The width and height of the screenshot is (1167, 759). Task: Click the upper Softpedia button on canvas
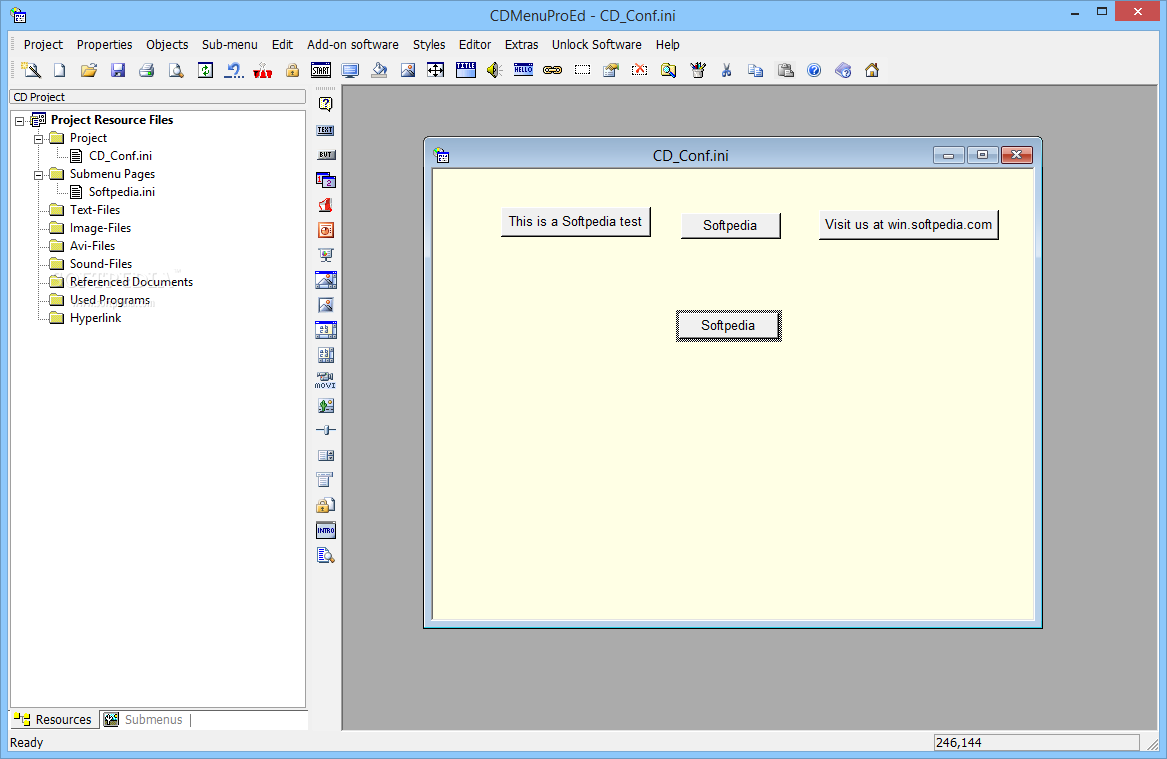pyautogui.click(x=730, y=225)
